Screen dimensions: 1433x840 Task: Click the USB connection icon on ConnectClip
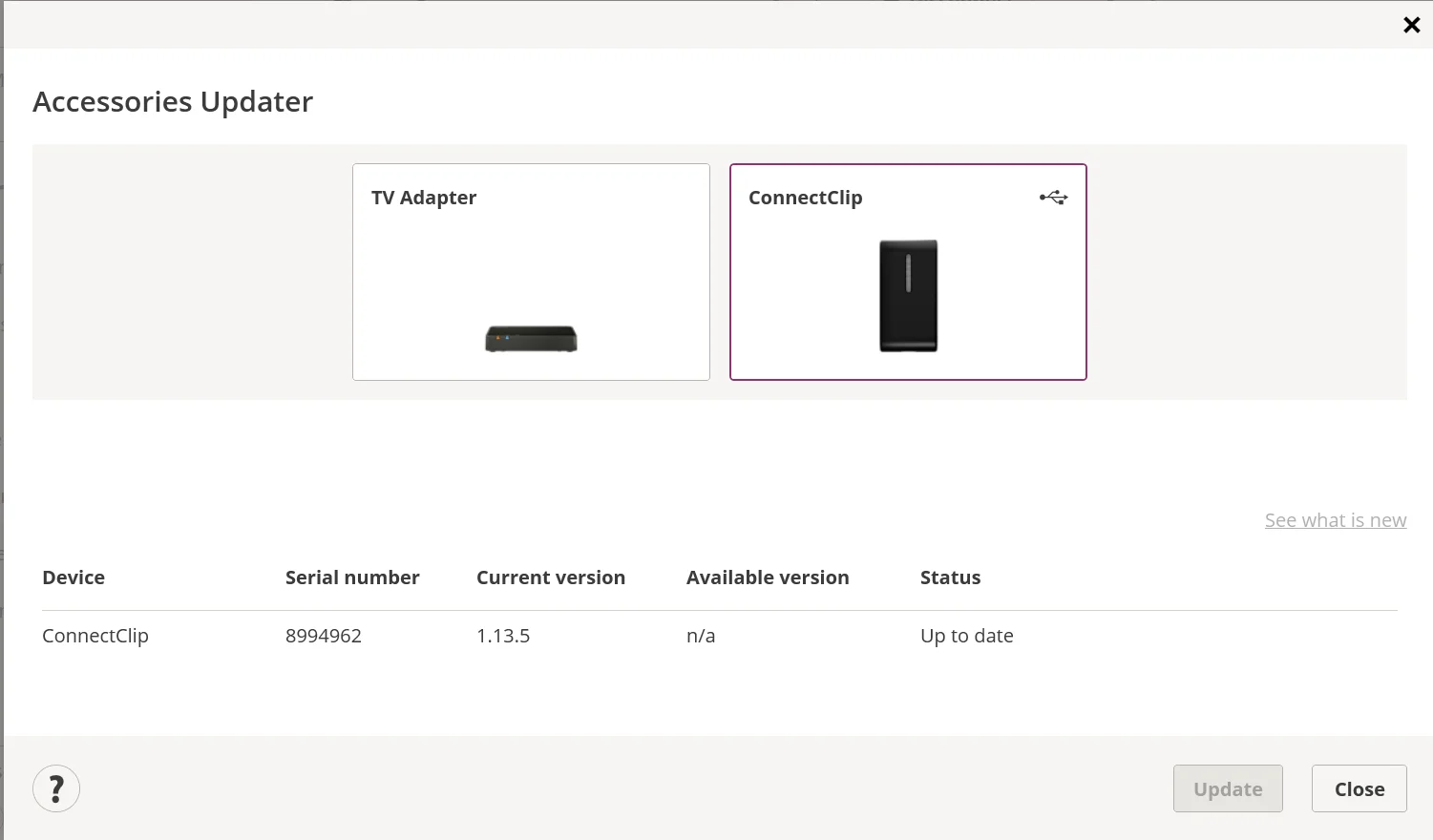coord(1053,198)
